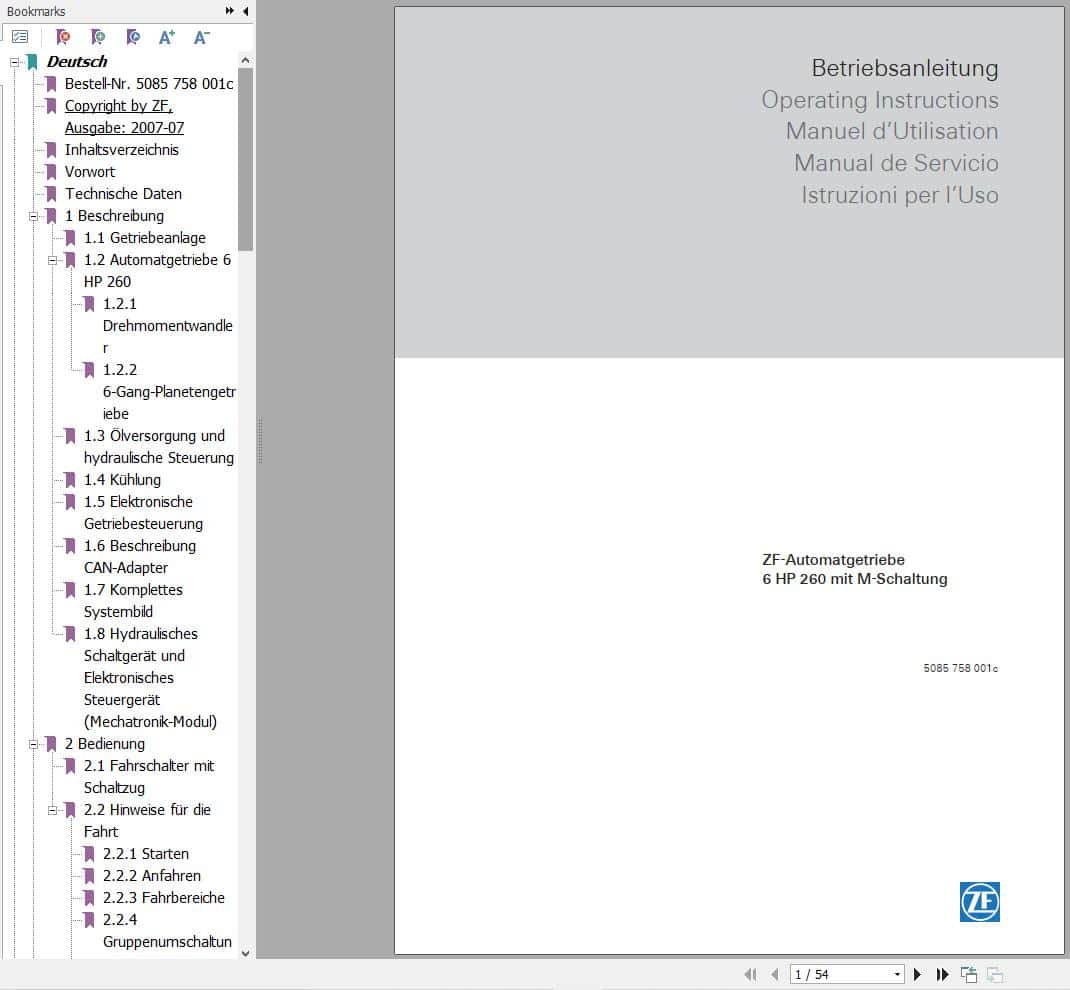Open bookmark 2.2.3 Fahrbereiche
This screenshot has height=990, width=1070.
pyautogui.click(x=164, y=897)
